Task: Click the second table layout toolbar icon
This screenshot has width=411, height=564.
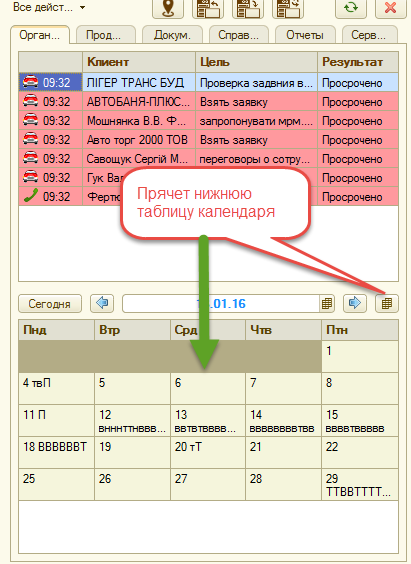Action: (x=248, y=8)
